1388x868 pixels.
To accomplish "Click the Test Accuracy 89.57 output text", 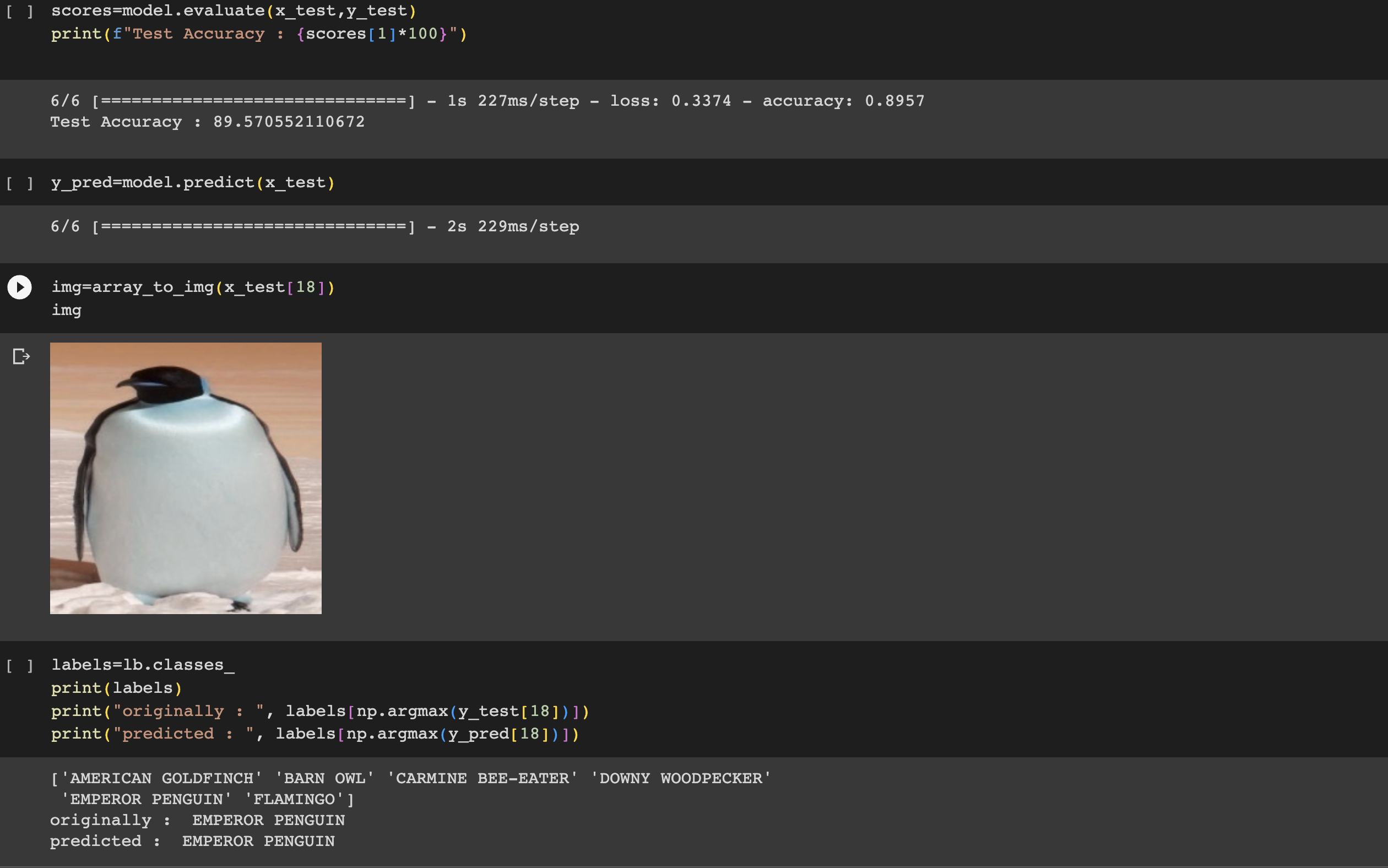I will click(x=207, y=122).
